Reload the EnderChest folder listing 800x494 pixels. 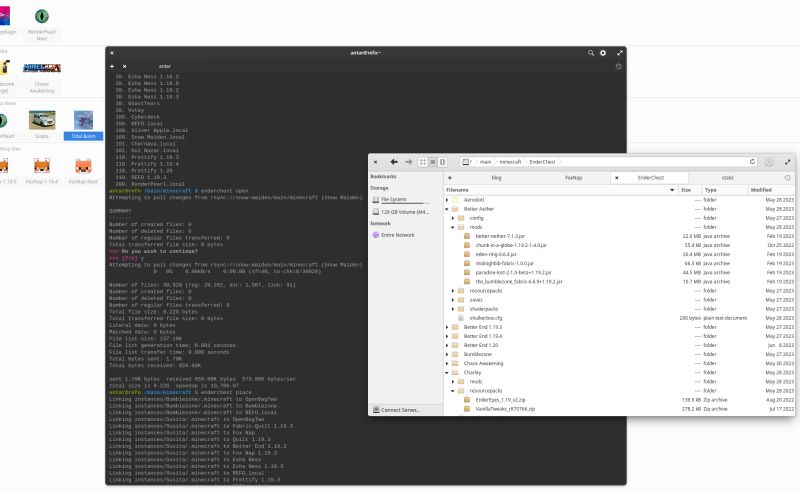[752, 162]
